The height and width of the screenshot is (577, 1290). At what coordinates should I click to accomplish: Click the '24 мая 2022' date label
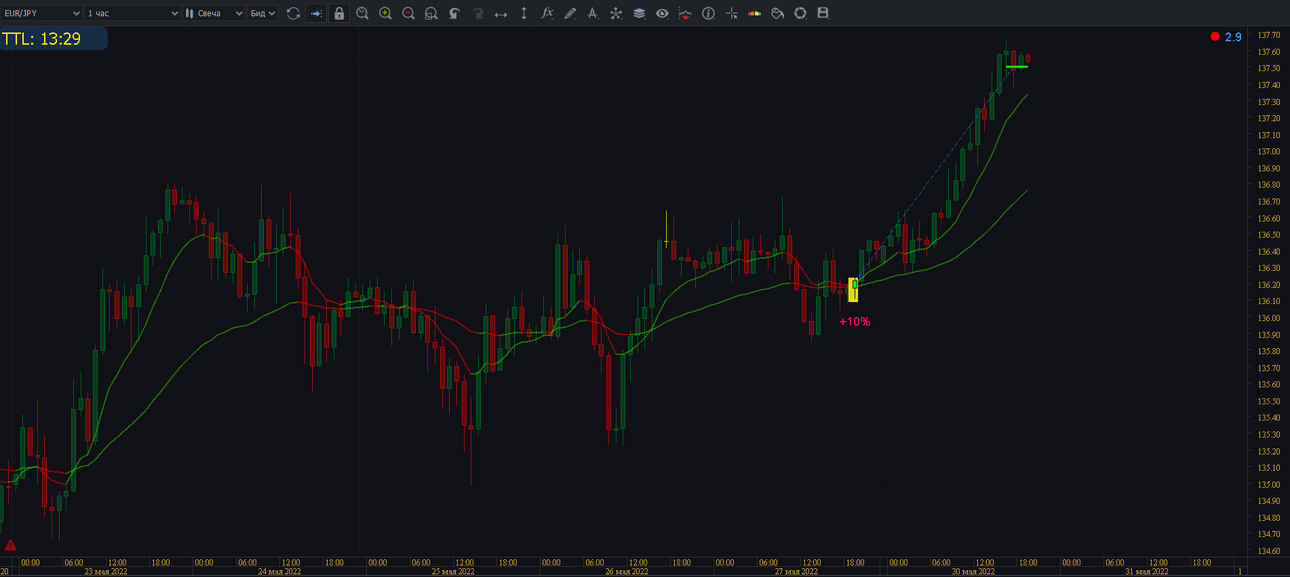coord(278,572)
